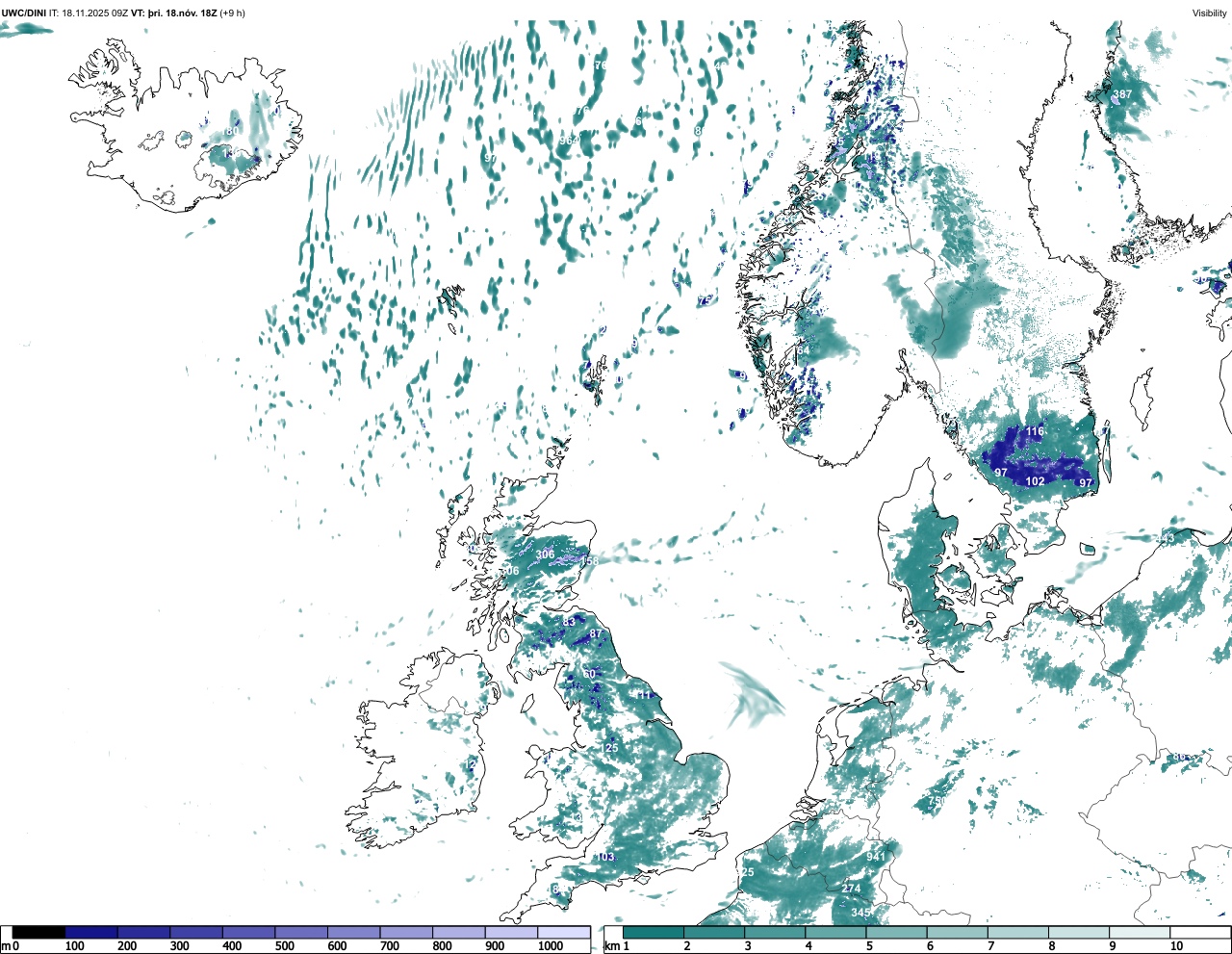Image resolution: width=1232 pixels, height=954 pixels.
Task: Click the '274' value over France
Action: pyautogui.click(x=852, y=889)
